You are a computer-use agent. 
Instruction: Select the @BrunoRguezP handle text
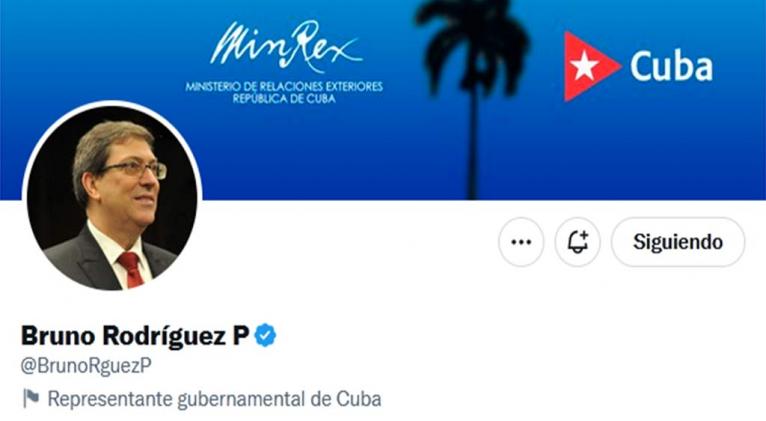tap(86, 366)
